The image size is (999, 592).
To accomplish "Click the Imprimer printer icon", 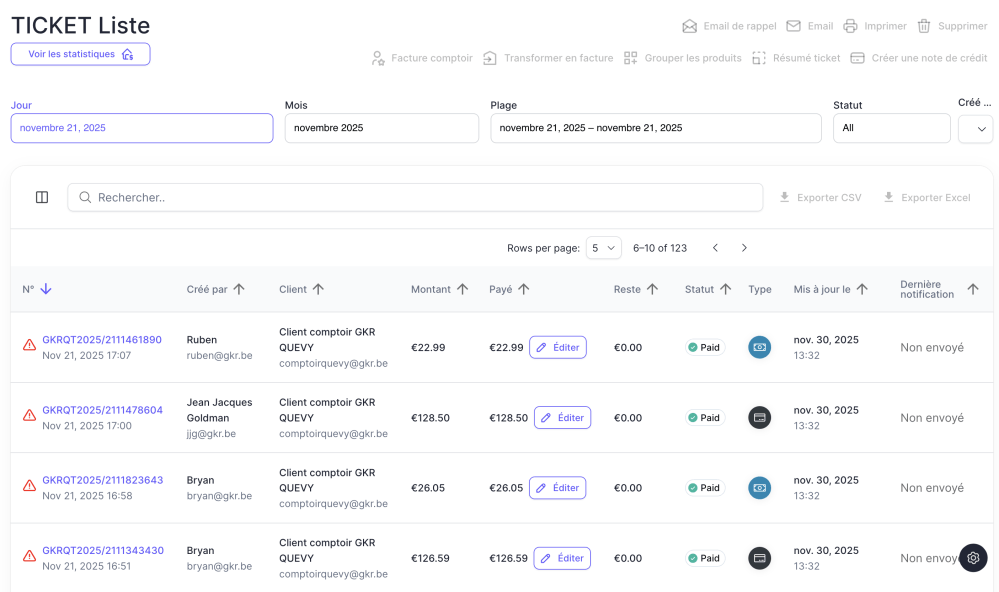I will point(850,26).
